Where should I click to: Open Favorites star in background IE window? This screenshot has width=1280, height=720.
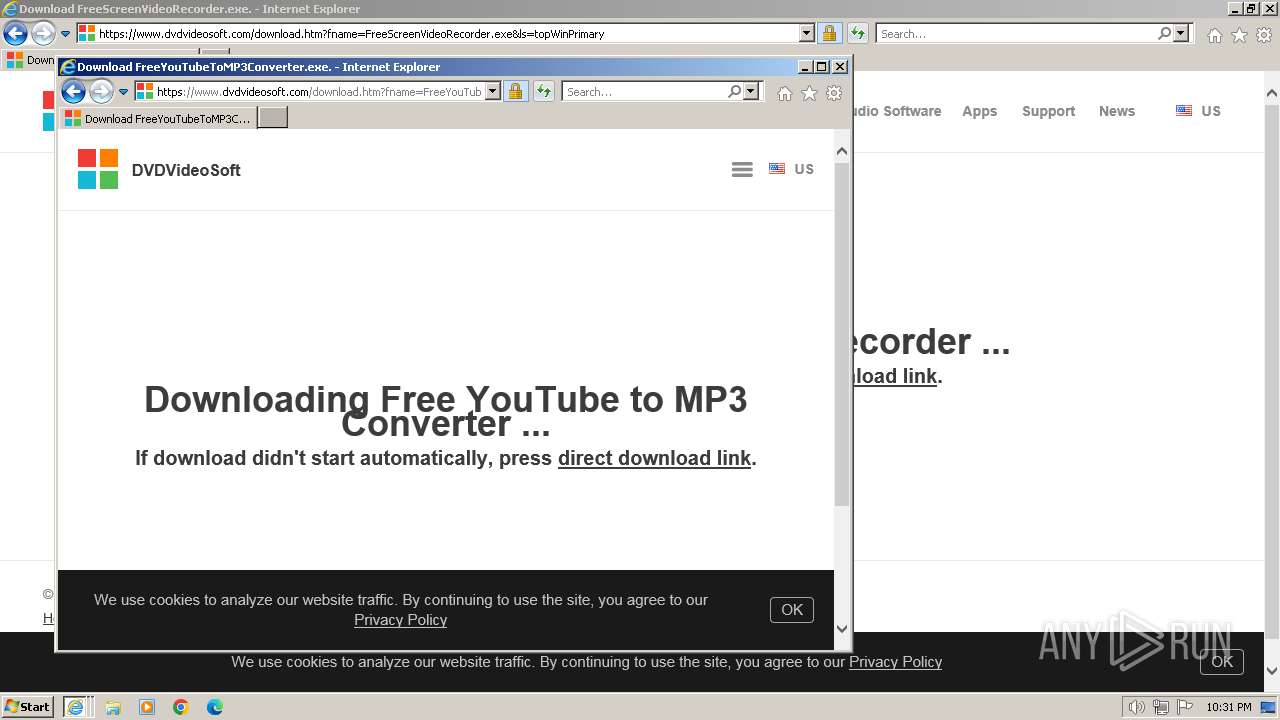[x=1239, y=35]
